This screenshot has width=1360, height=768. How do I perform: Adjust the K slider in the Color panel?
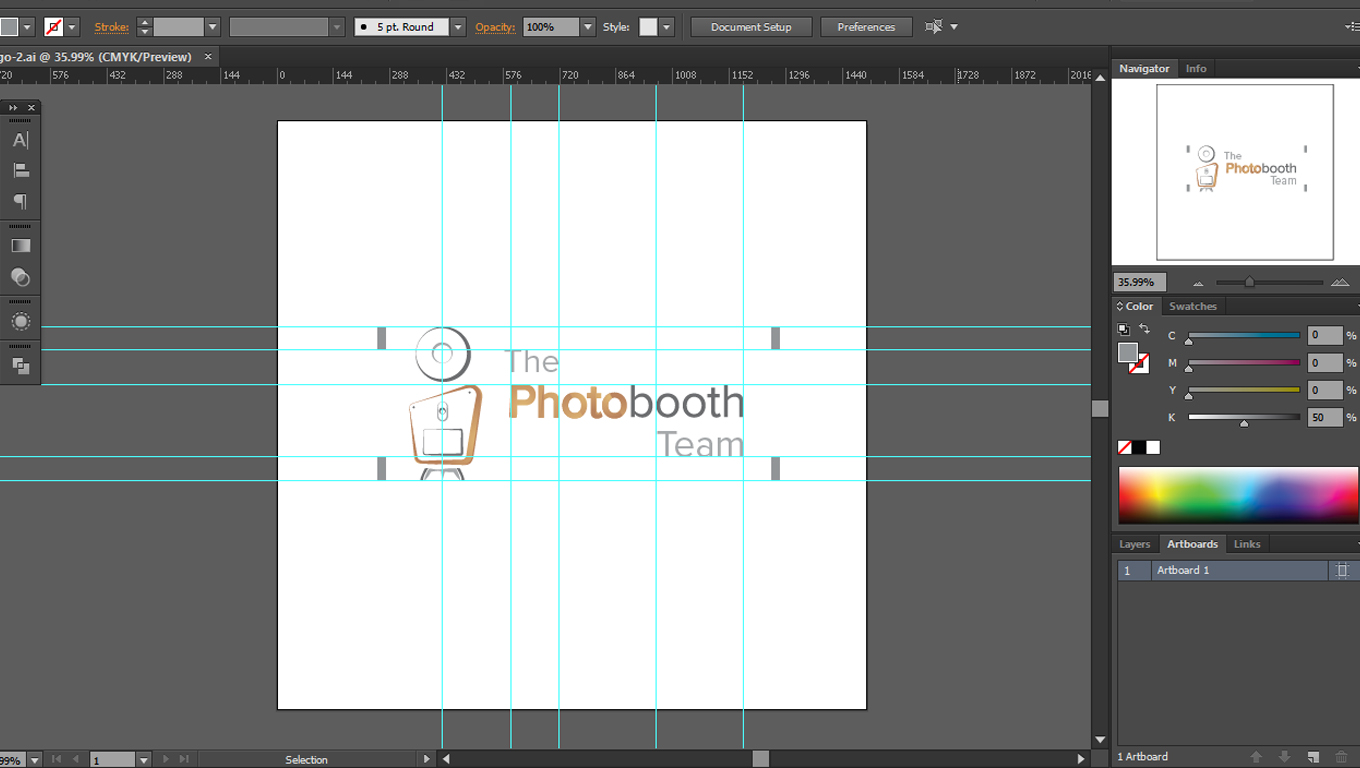pos(1243,423)
